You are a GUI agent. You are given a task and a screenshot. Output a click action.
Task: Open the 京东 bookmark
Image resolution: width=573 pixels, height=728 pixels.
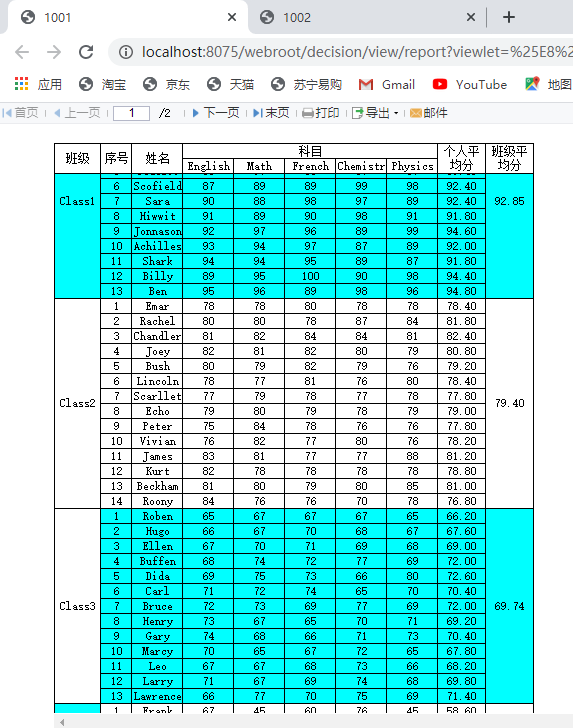(166, 84)
